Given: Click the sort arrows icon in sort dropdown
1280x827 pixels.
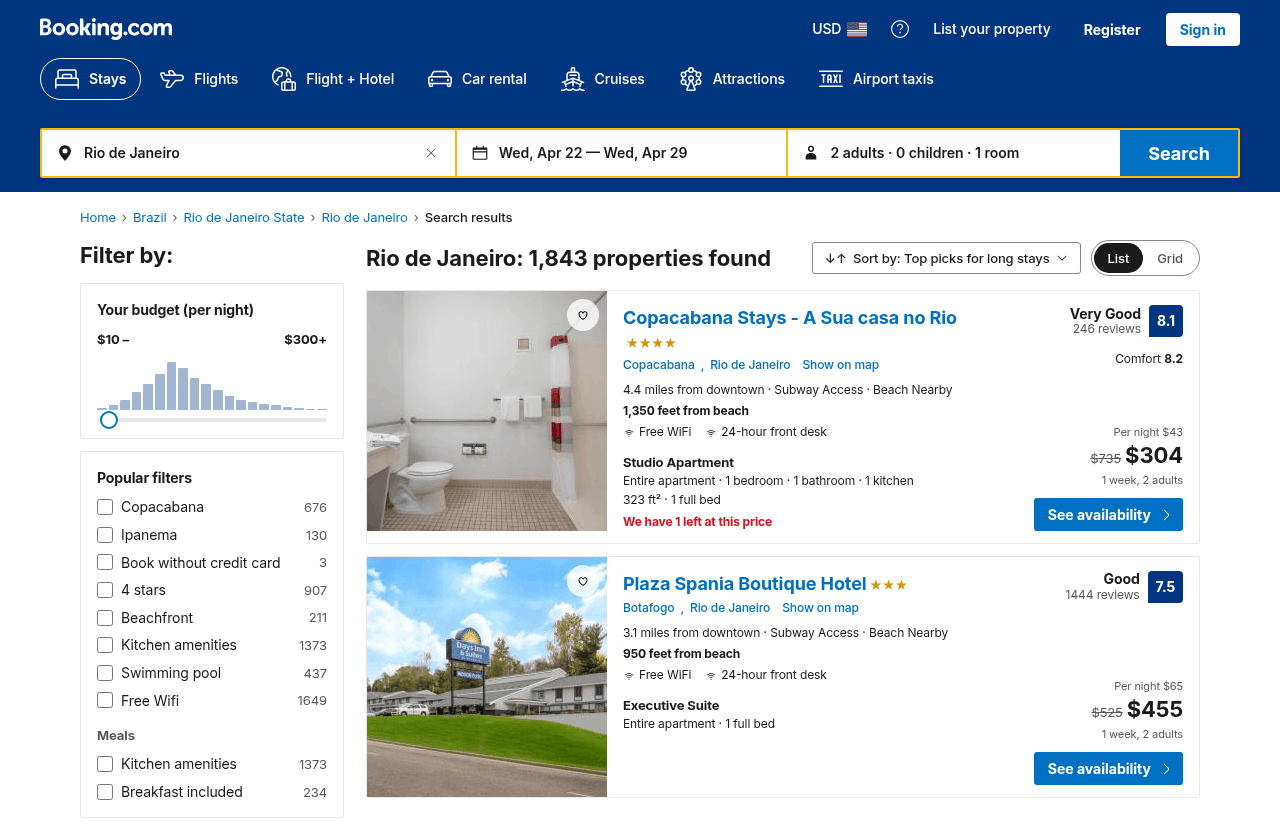Looking at the screenshot, I should pos(836,258).
